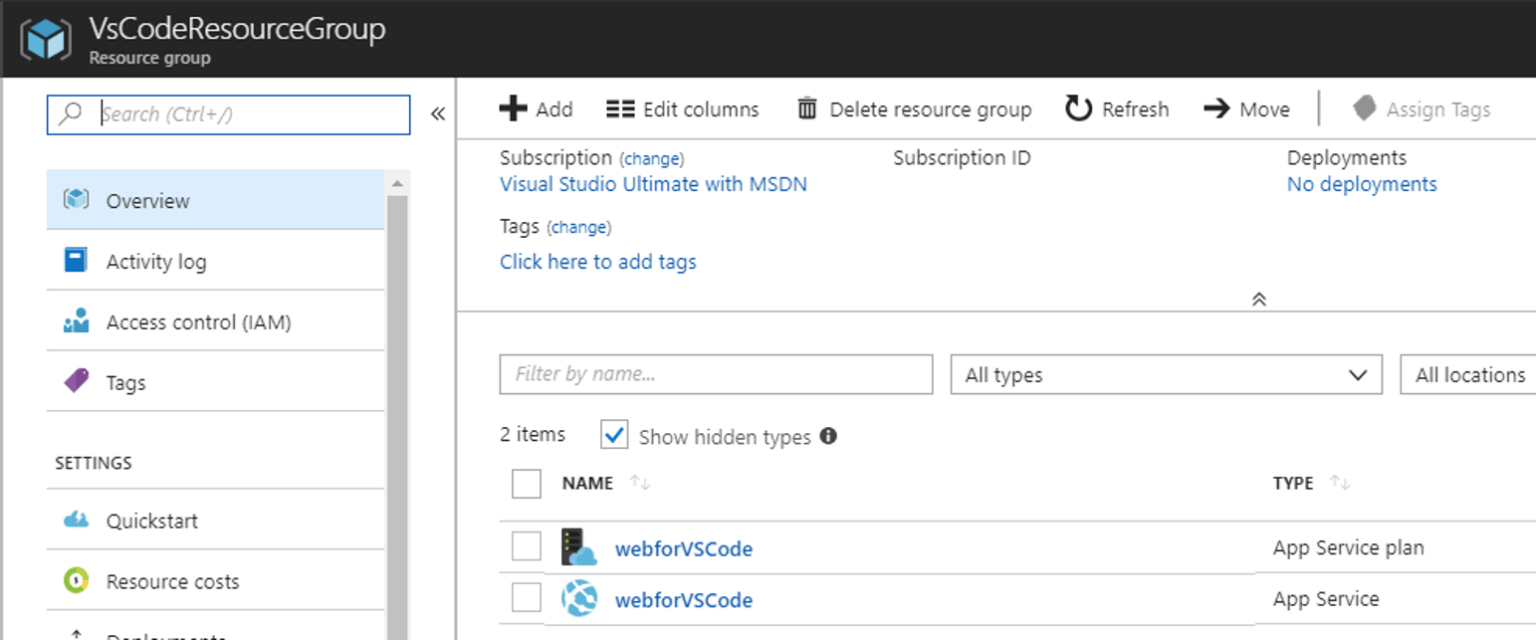
Task: Click the App Service plan icon beside webforVSCode
Action: [579, 546]
